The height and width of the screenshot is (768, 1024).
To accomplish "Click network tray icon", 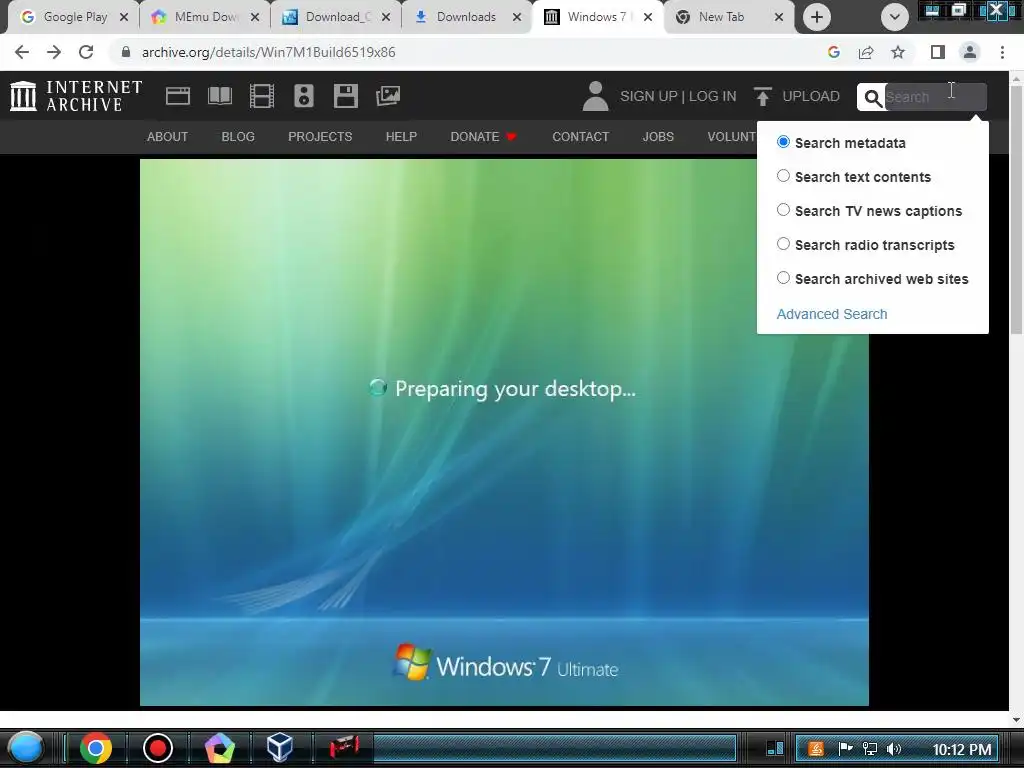I will (x=869, y=749).
